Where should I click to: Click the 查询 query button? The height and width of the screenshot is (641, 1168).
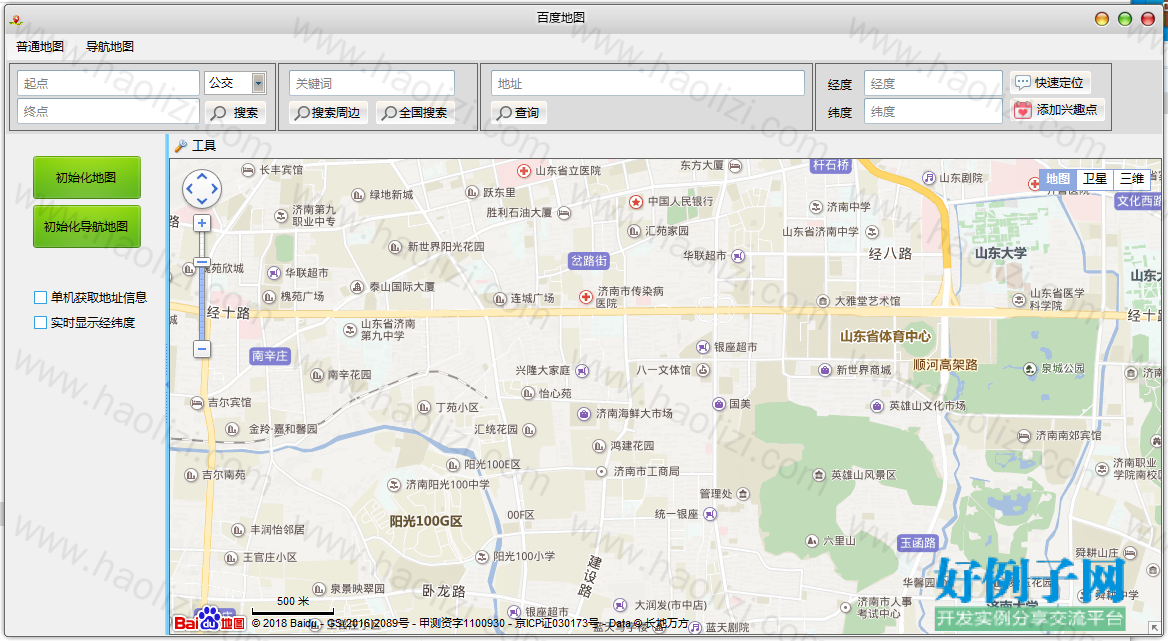coord(518,112)
